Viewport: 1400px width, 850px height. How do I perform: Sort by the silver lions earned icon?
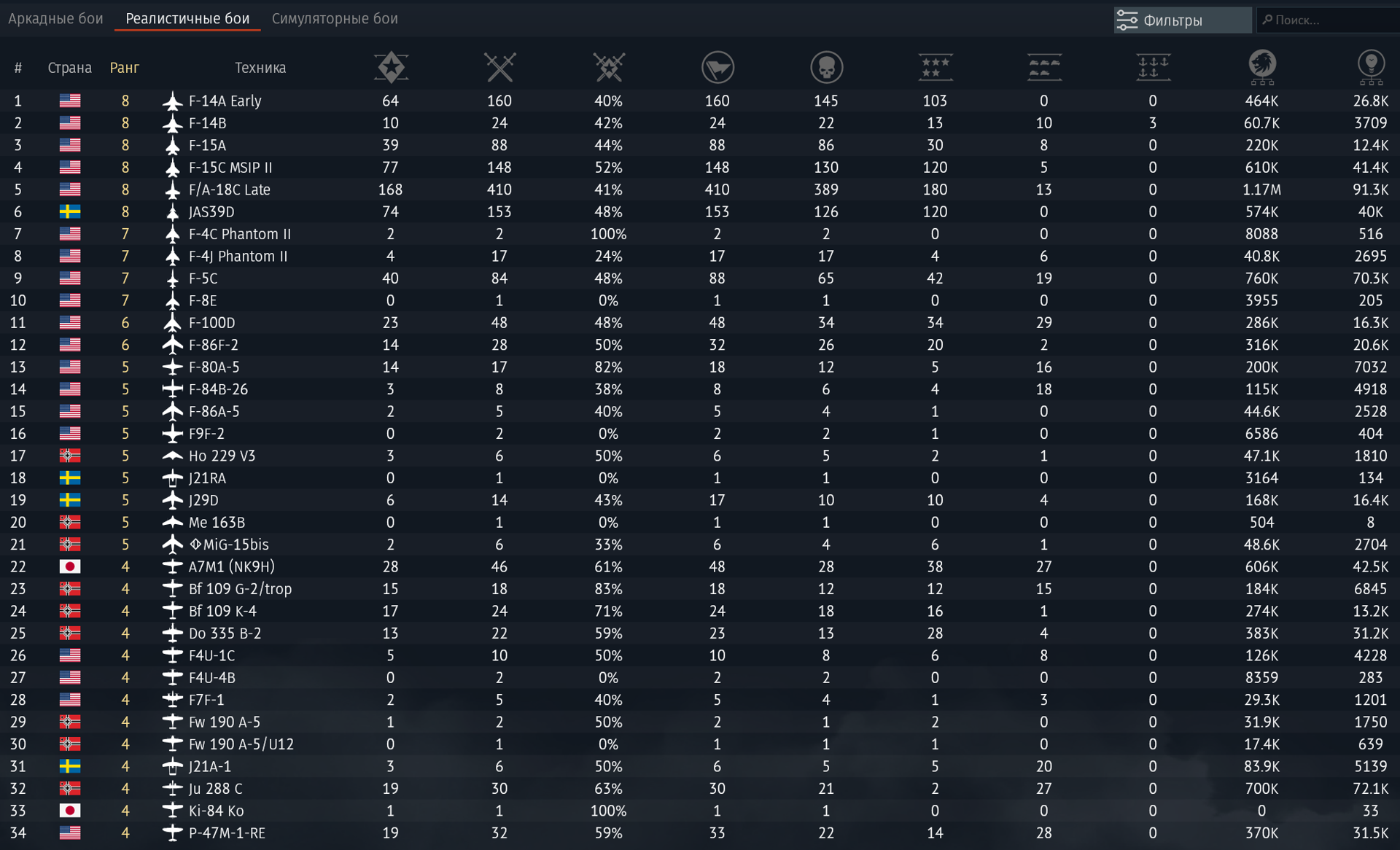point(1262,67)
